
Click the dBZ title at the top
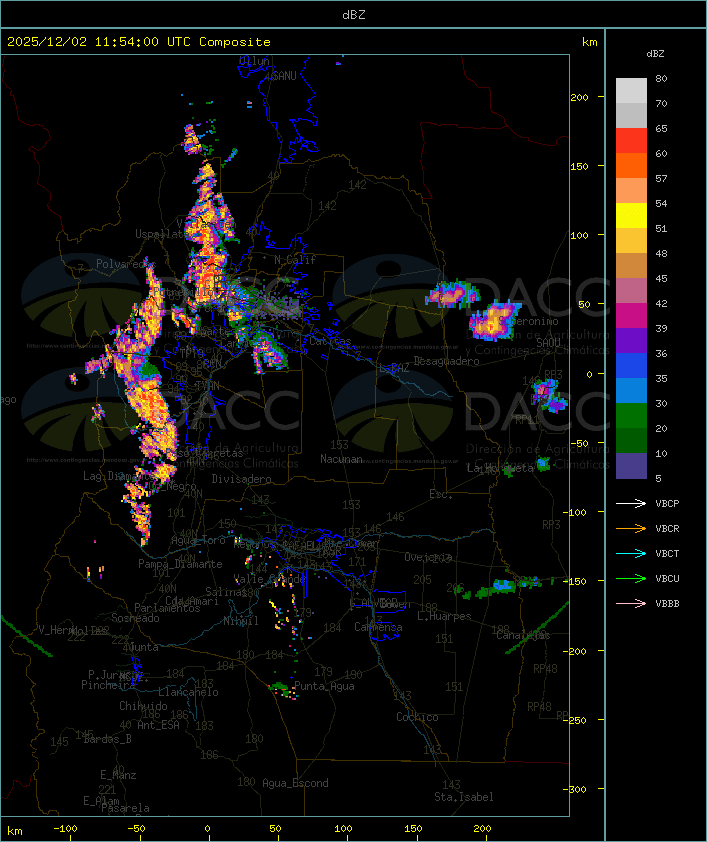tap(354, 15)
